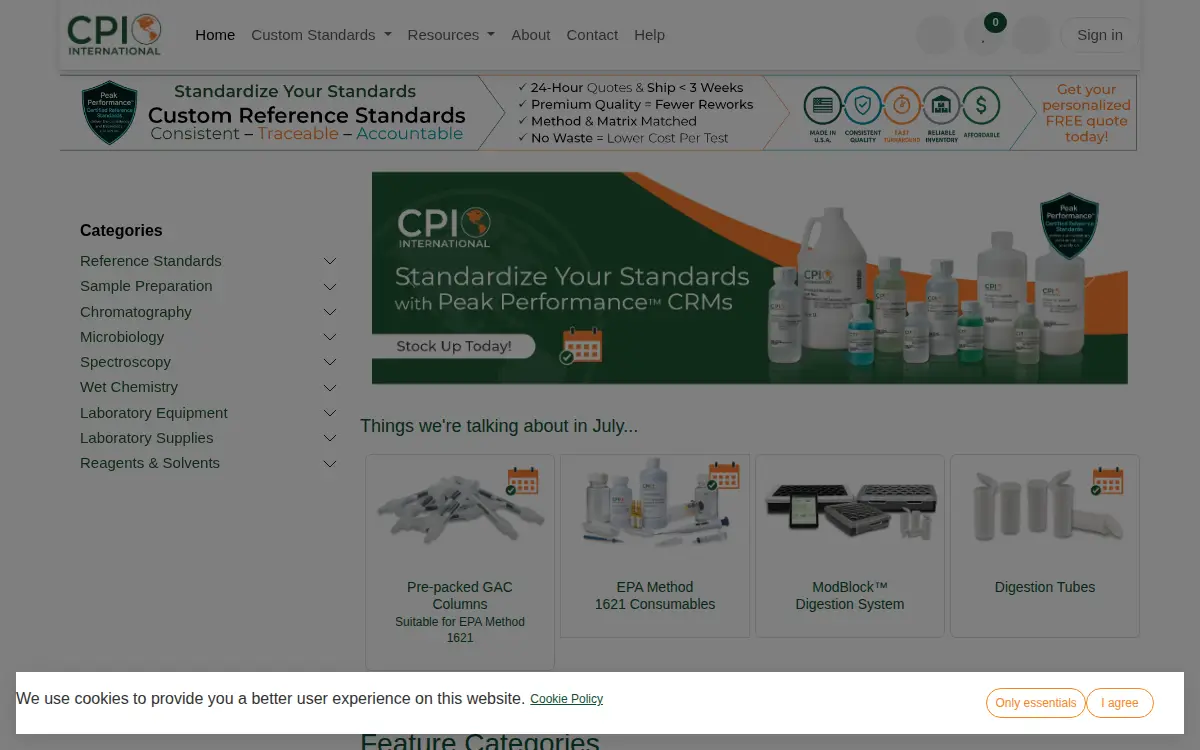Open the Microbiology category
The image size is (1200, 750).
click(122, 337)
